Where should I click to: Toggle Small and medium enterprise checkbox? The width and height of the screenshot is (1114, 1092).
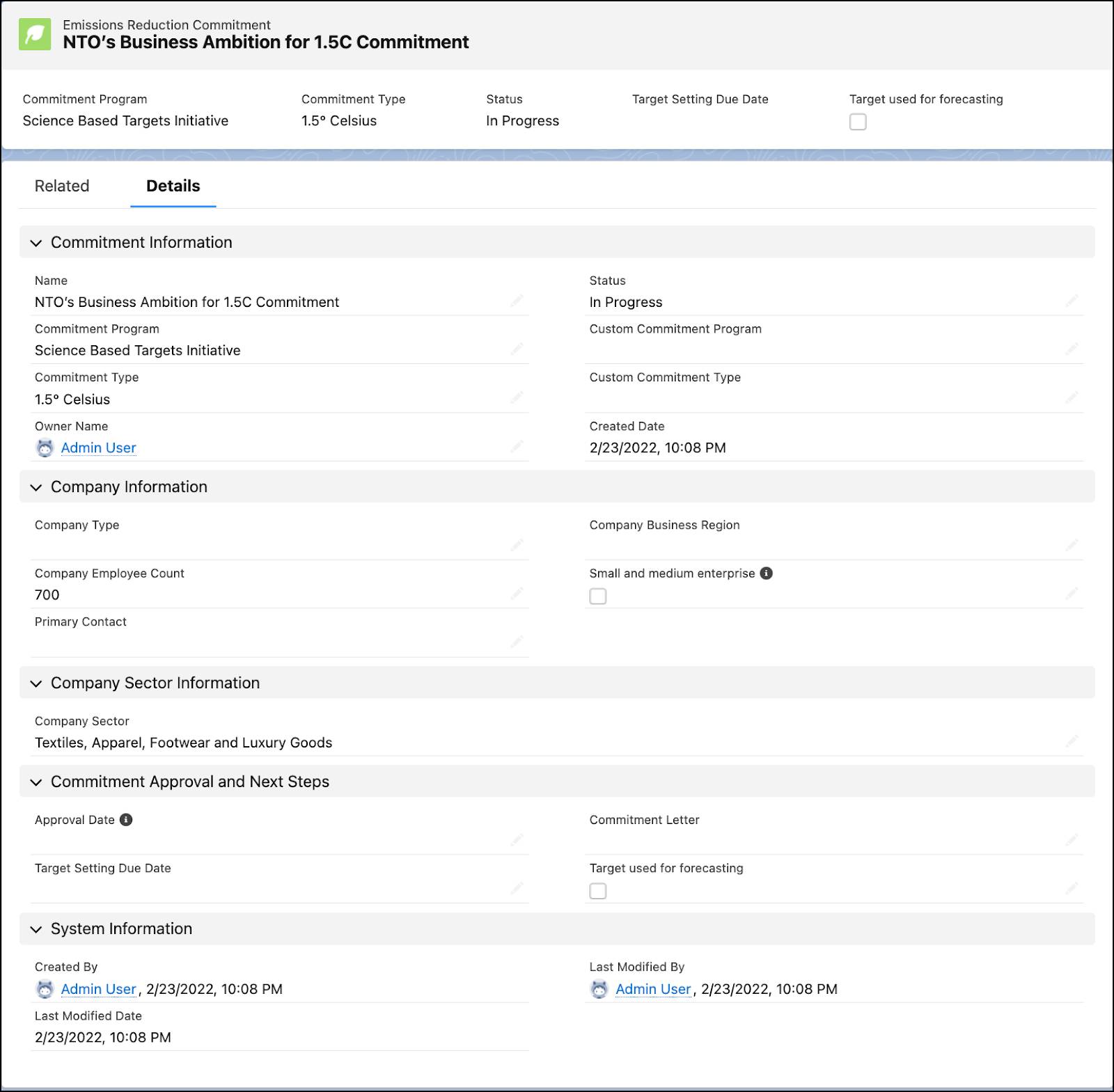coord(598,596)
